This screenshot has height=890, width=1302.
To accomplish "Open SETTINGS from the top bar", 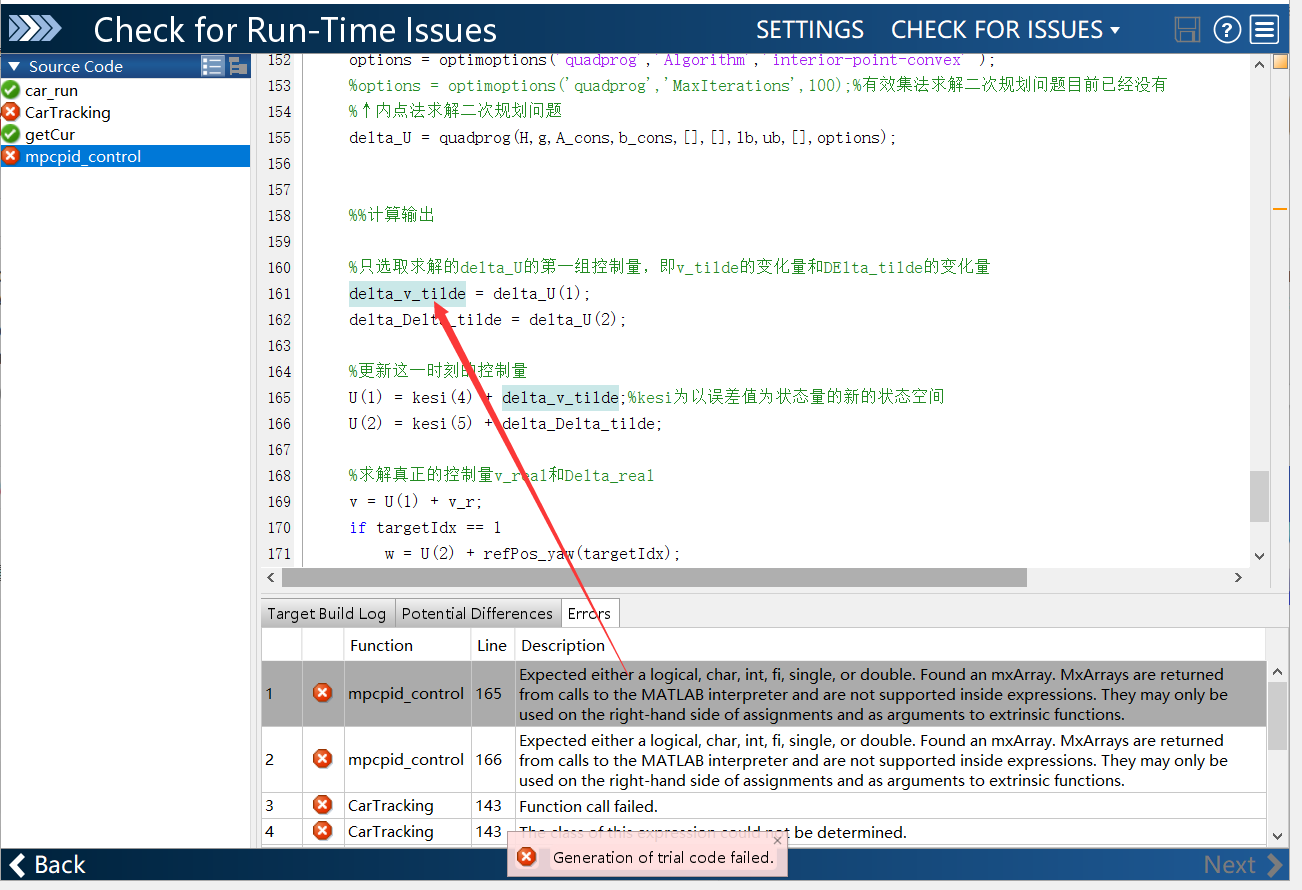I will click(810, 29).
